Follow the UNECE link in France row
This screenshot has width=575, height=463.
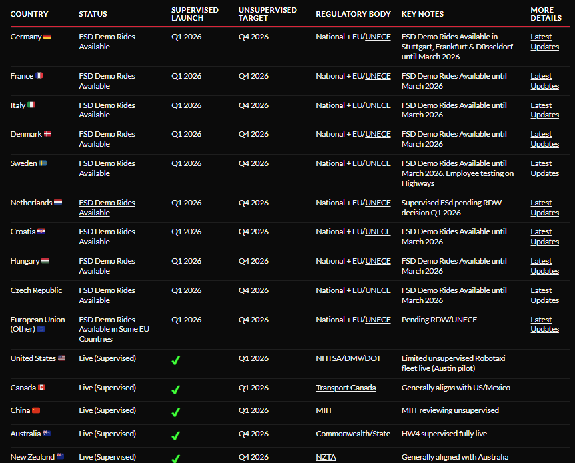coord(378,76)
